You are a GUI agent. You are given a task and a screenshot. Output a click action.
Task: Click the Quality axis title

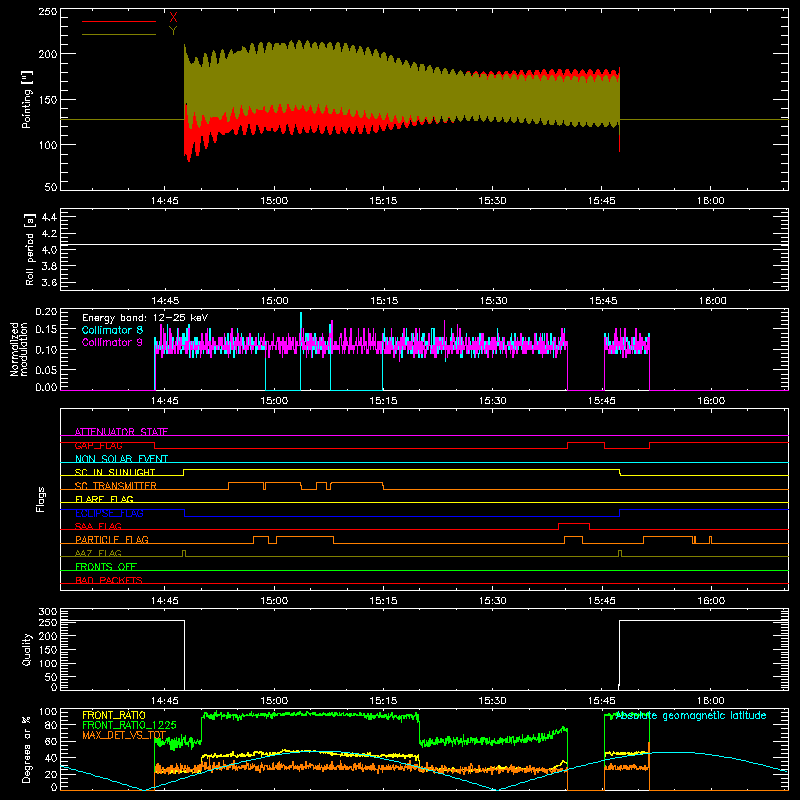pos(27,649)
